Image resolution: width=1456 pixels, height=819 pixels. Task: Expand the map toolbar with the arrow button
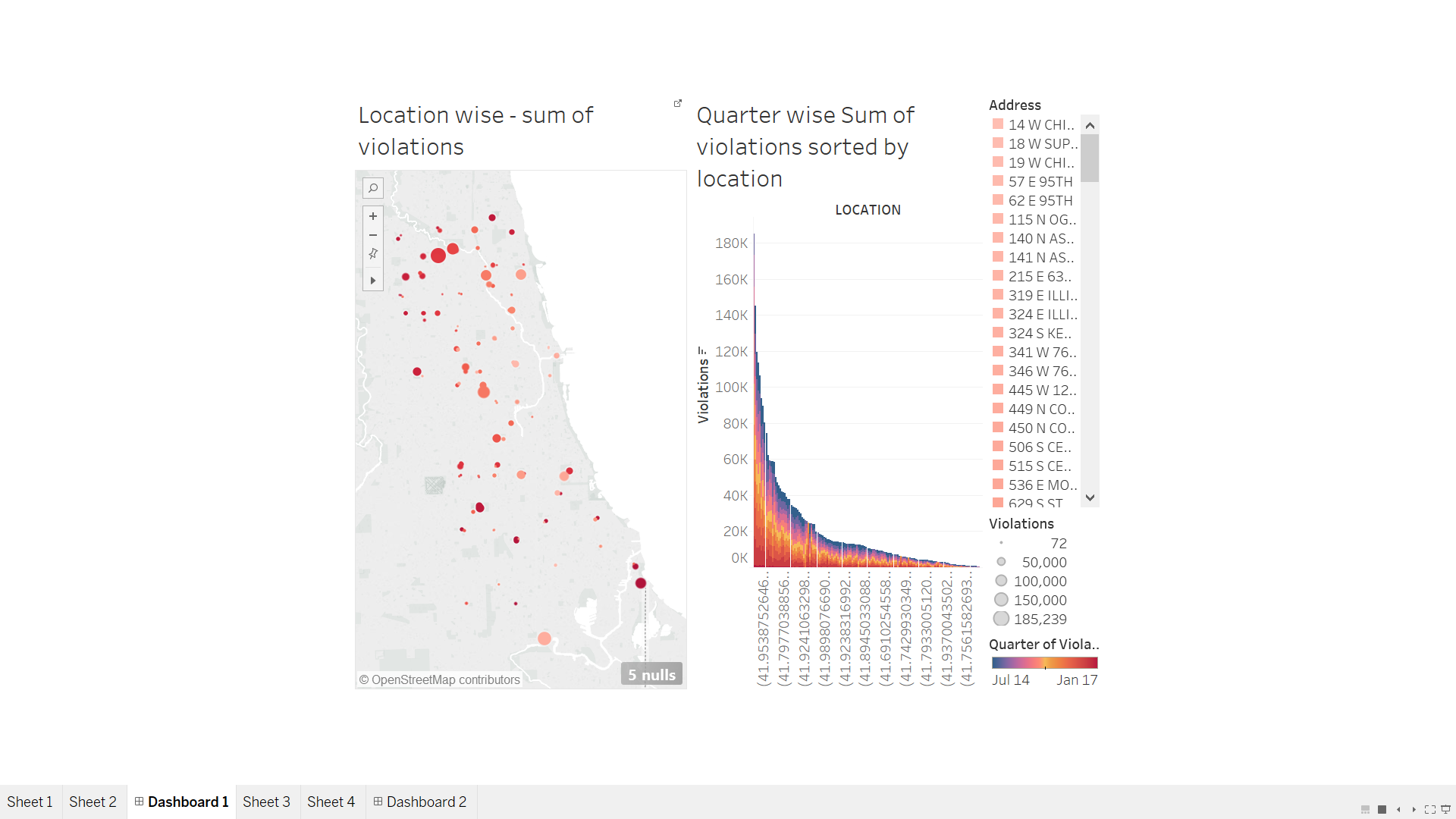point(372,280)
